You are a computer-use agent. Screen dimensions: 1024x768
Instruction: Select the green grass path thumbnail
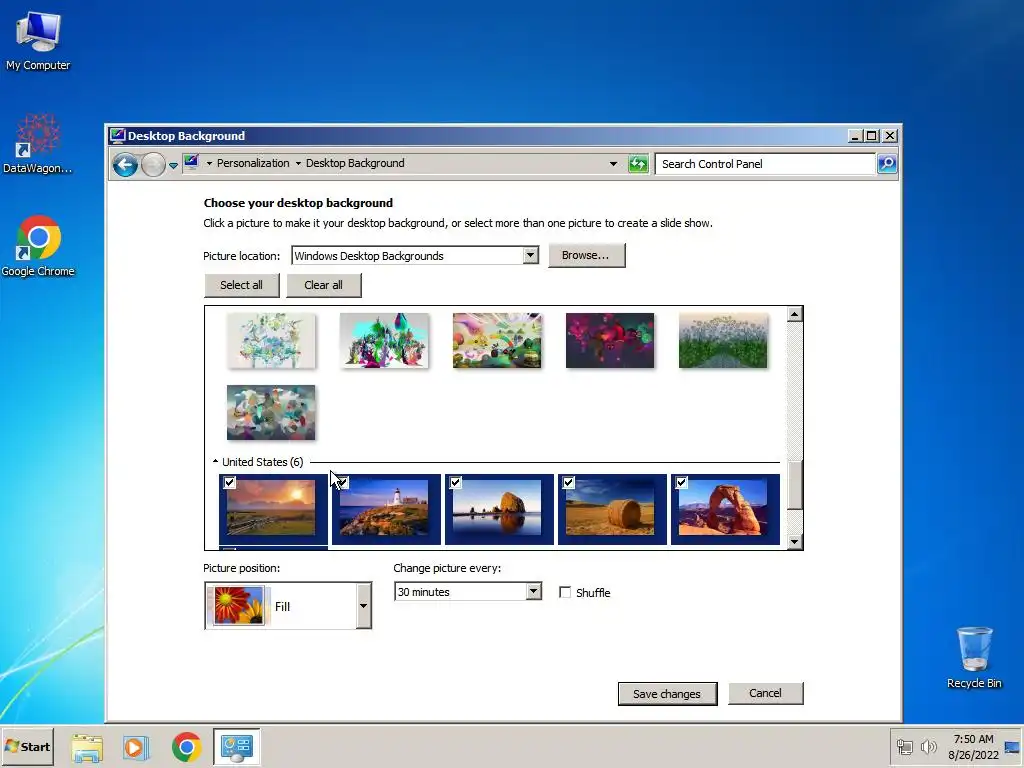[x=723, y=340]
